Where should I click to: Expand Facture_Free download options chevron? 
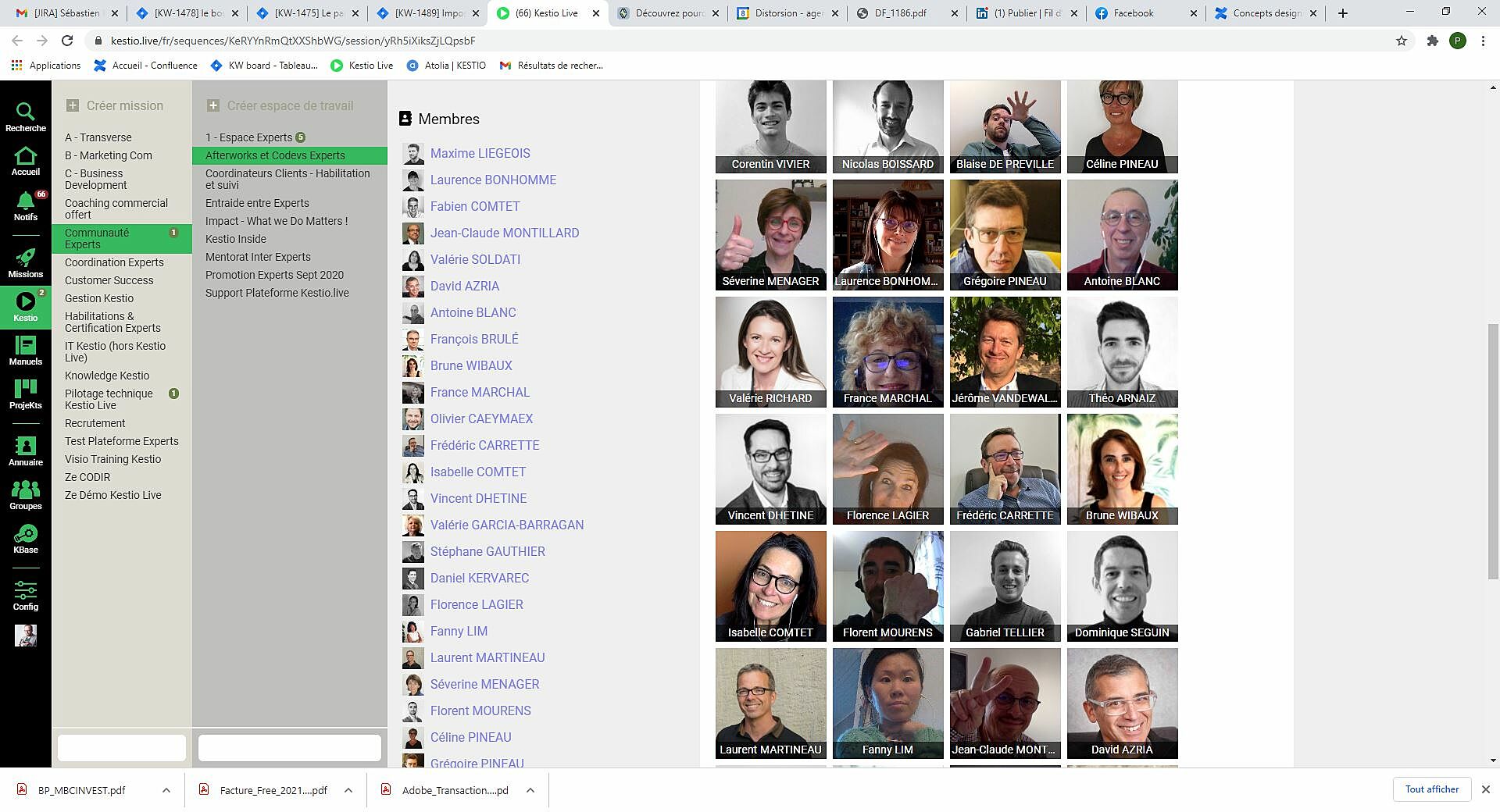point(348,790)
